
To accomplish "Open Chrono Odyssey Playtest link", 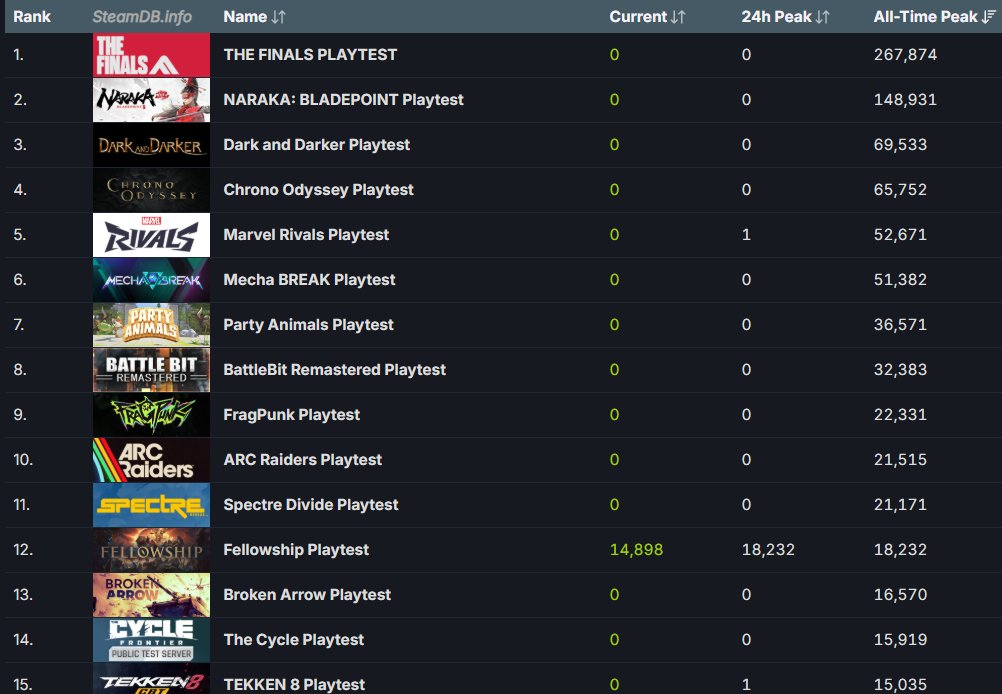I will tap(318, 190).
